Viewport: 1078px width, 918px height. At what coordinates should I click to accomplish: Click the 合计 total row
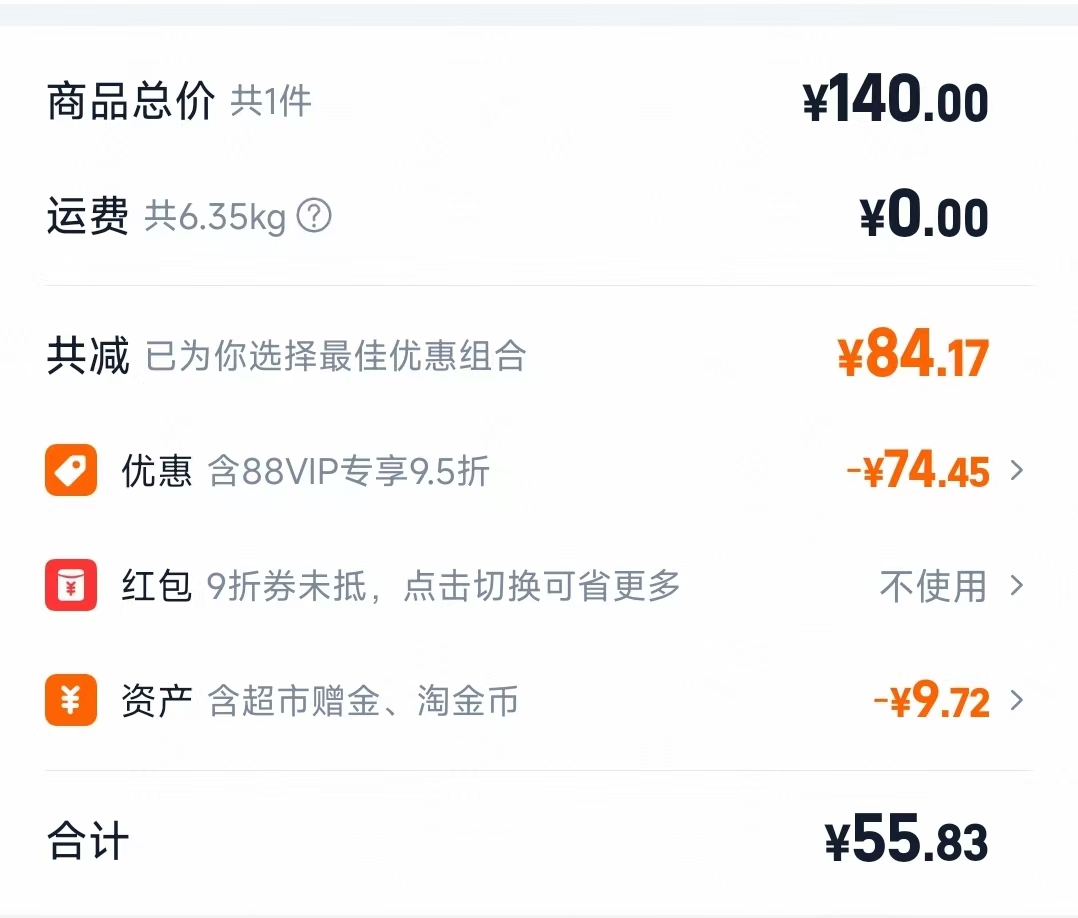click(x=85, y=841)
